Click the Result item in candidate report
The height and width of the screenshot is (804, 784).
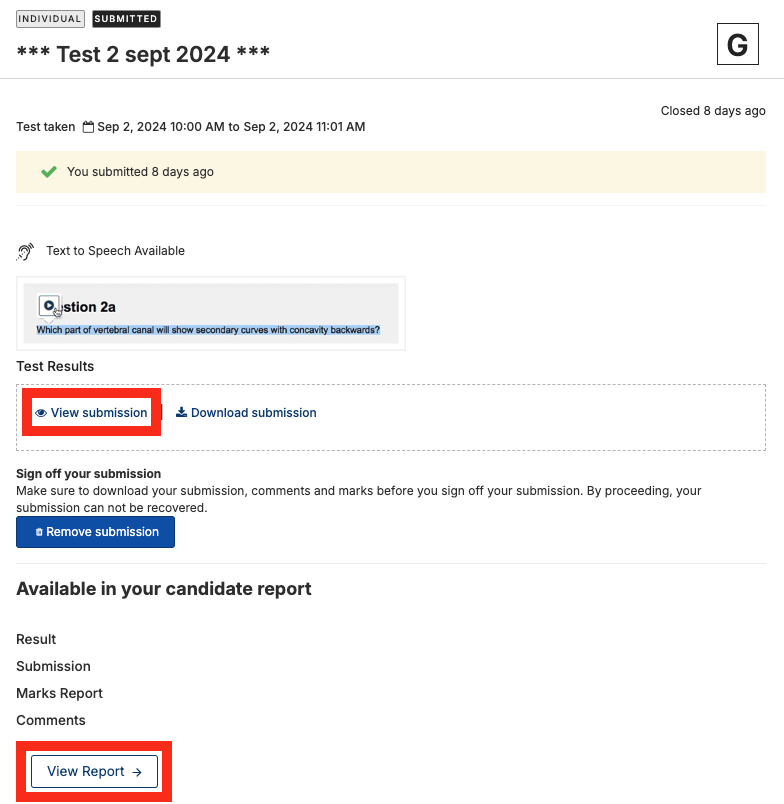pos(36,639)
